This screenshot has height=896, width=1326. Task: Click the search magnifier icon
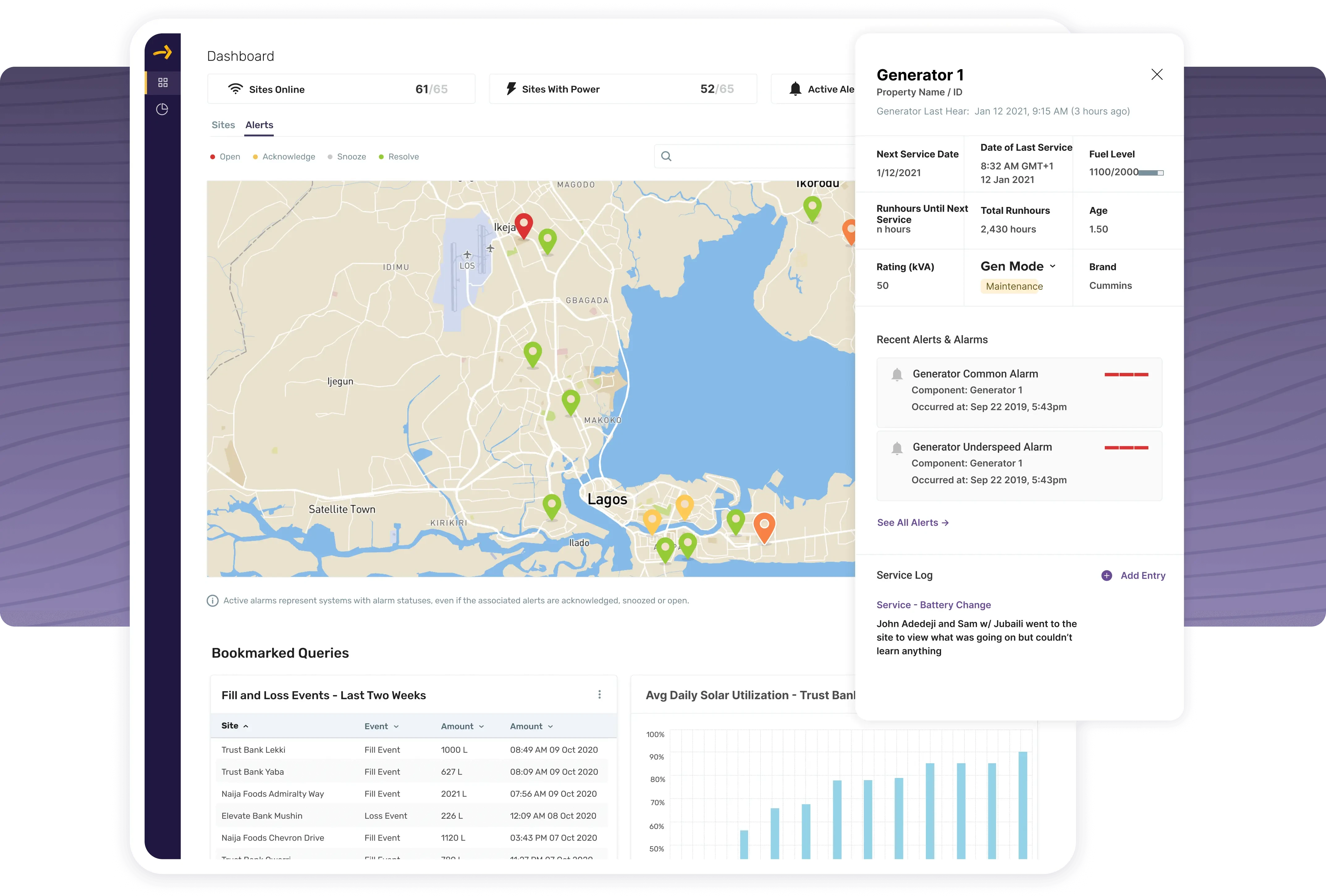tap(666, 156)
